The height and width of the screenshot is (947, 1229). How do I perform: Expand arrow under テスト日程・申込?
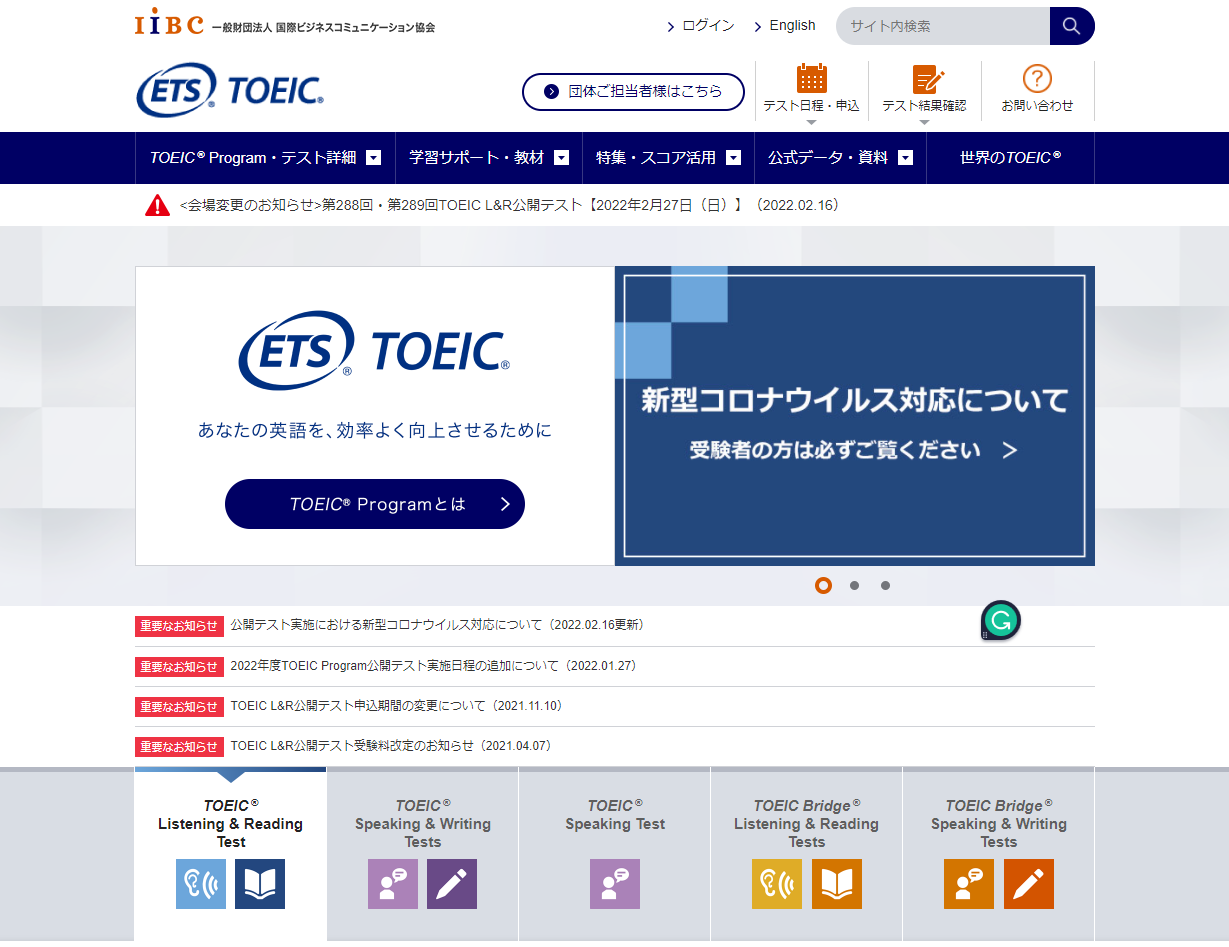click(812, 123)
